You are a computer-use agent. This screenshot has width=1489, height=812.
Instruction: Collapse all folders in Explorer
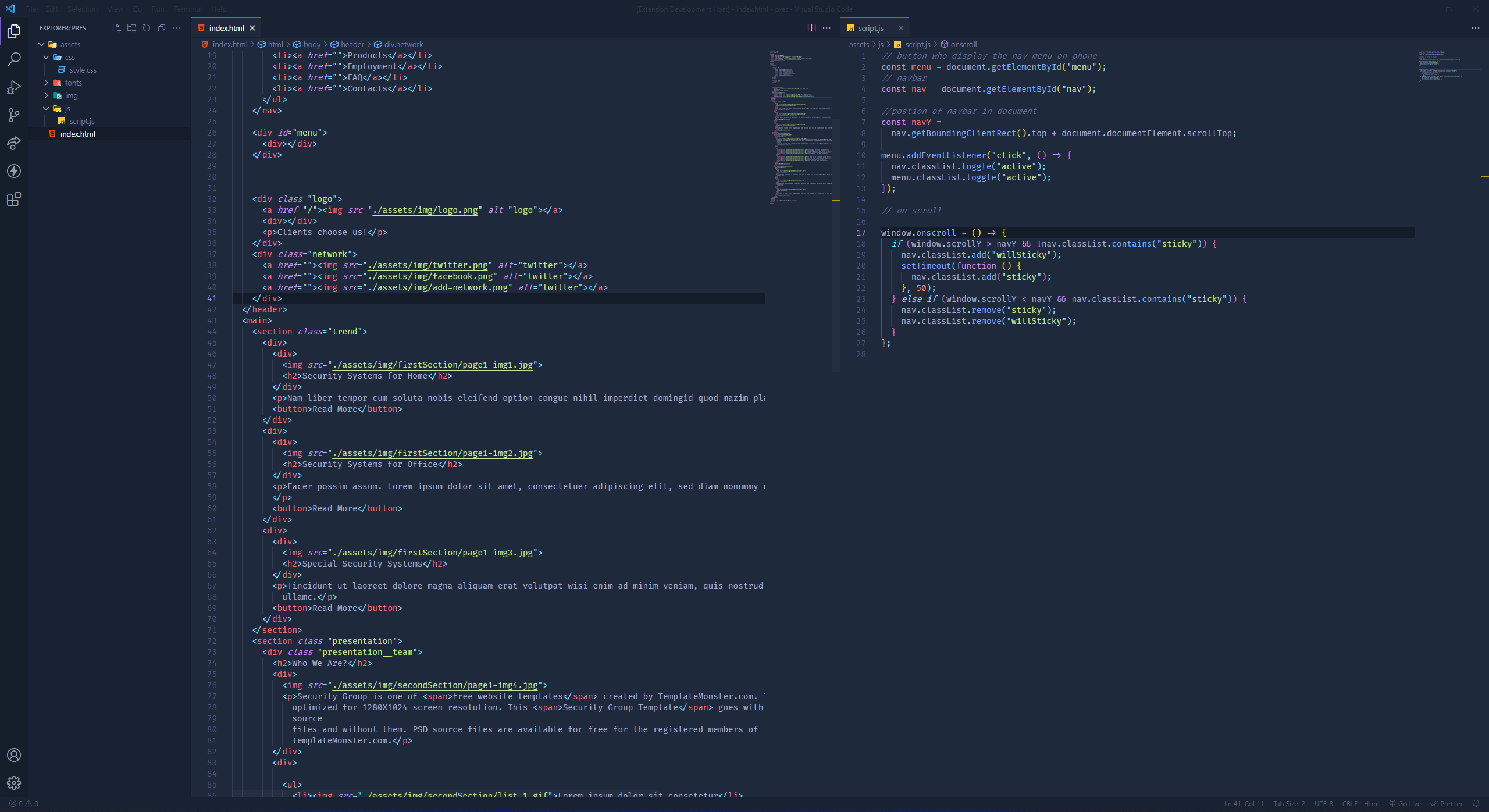[162, 28]
